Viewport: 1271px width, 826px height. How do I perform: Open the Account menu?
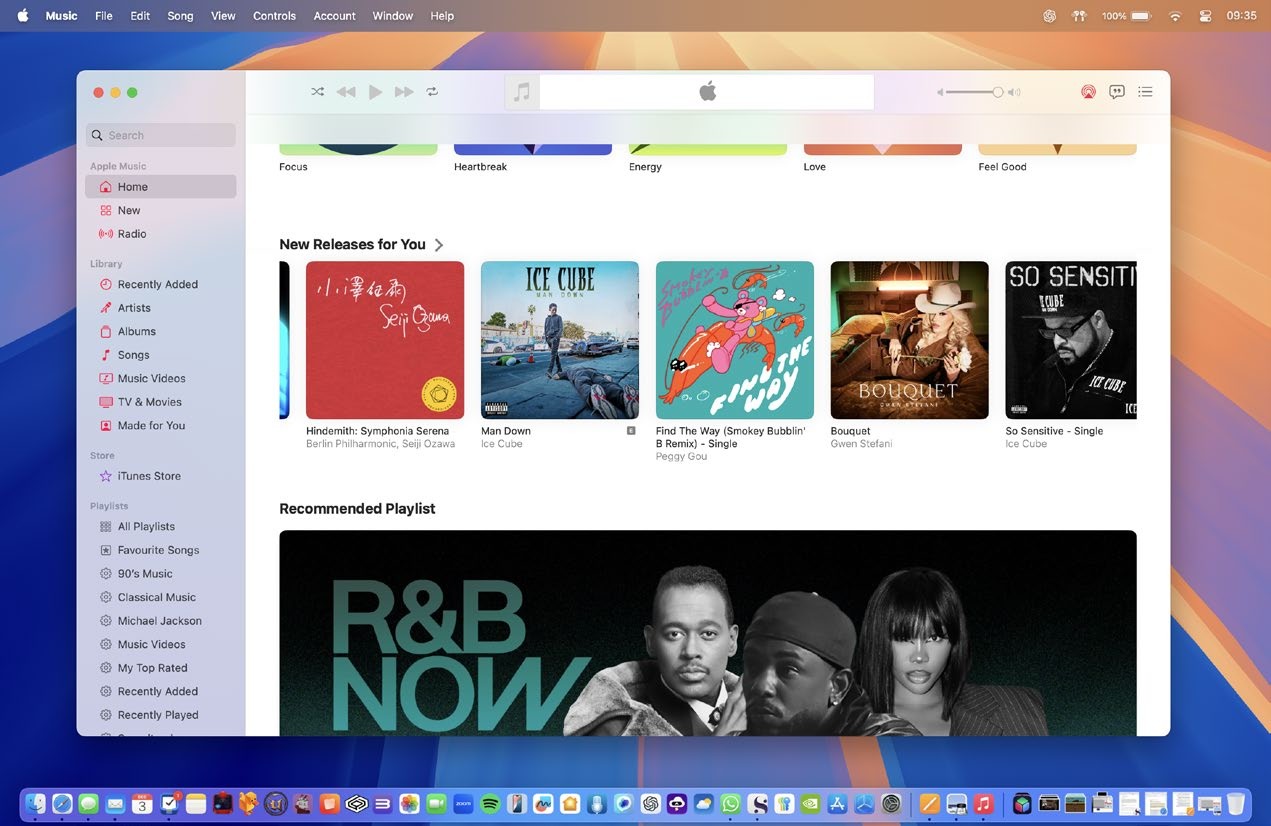click(x=334, y=16)
